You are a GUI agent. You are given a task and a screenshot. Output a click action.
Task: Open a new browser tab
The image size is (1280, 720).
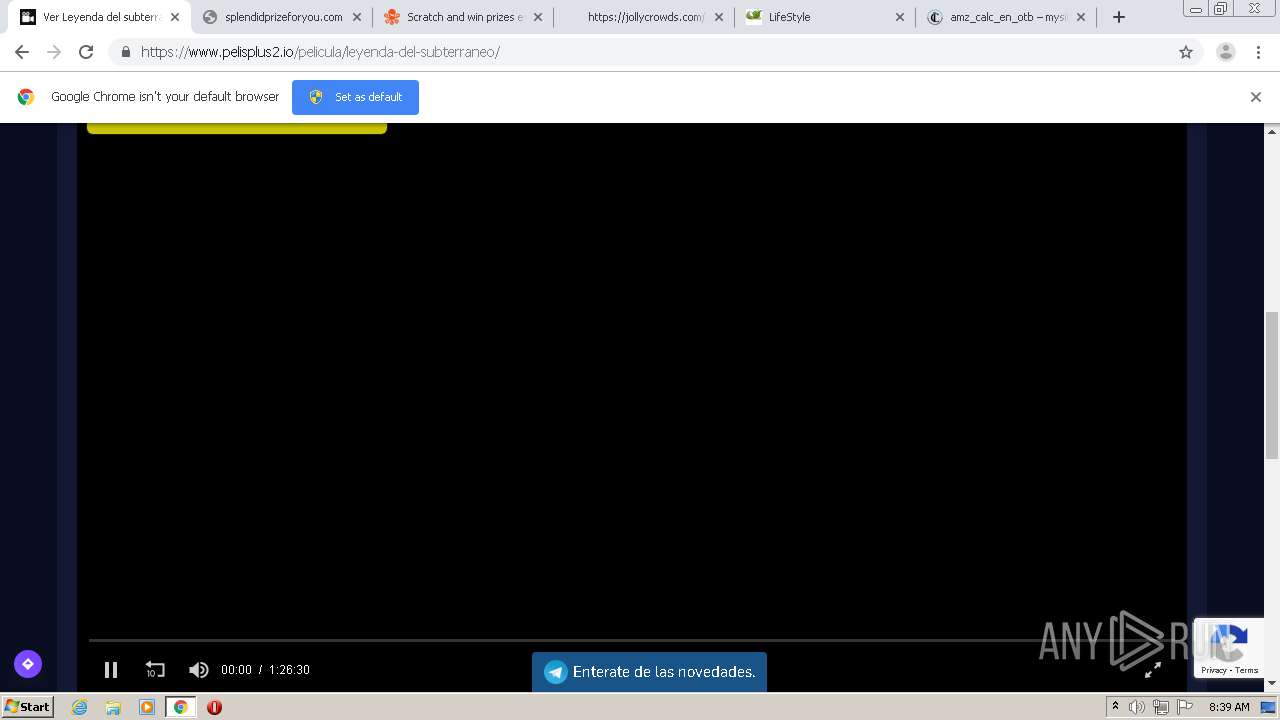[x=1119, y=17]
